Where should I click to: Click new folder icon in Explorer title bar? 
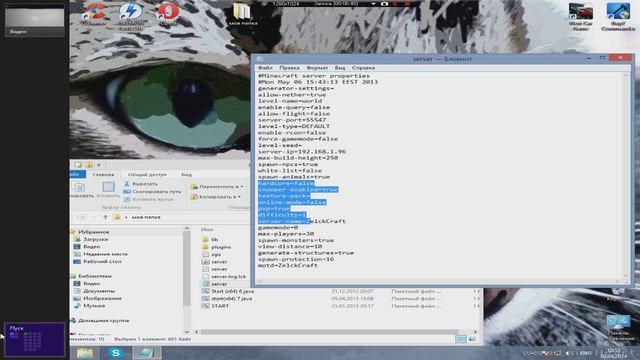(89, 165)
